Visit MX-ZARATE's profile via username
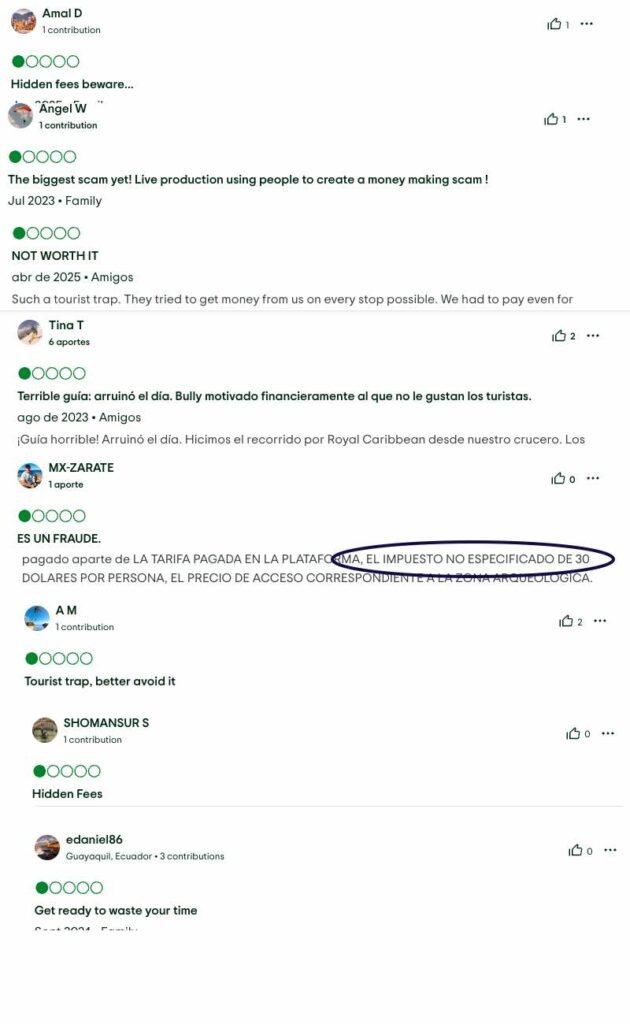The height and width of the screenshot is (1024, 630). [81, 468]
